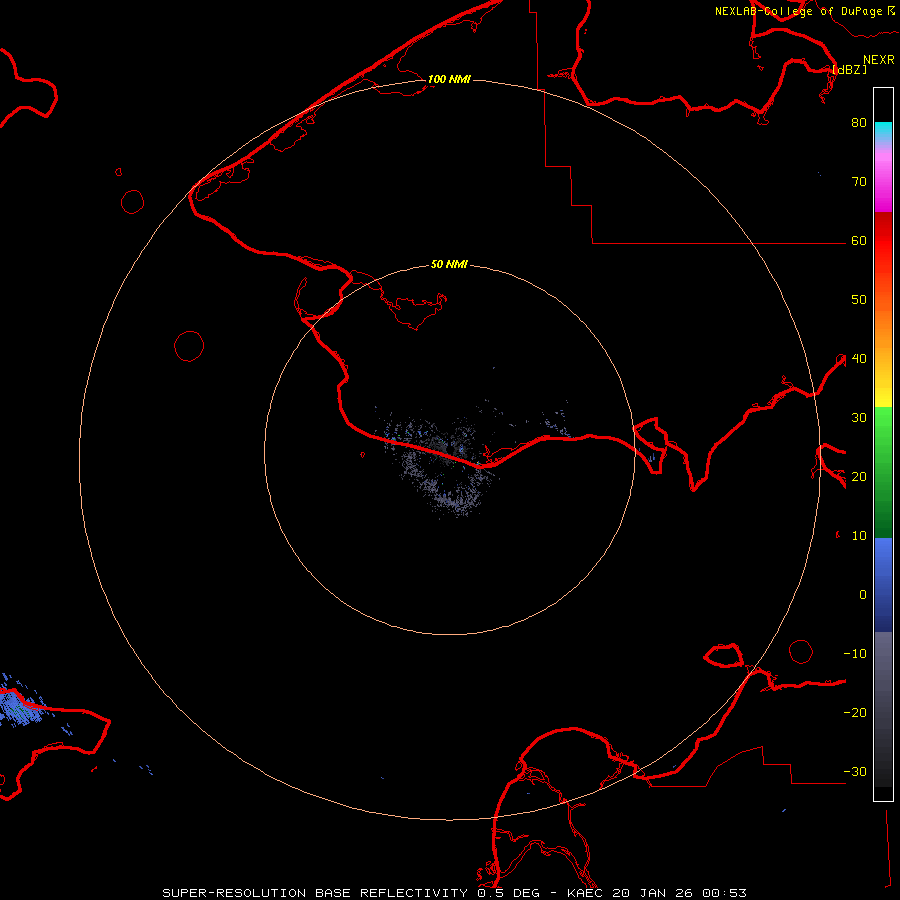Screen dimensions: 900x900
Task: Click the Super-Resolution Base Reflectivity footer caption
Action: [454, 893]
